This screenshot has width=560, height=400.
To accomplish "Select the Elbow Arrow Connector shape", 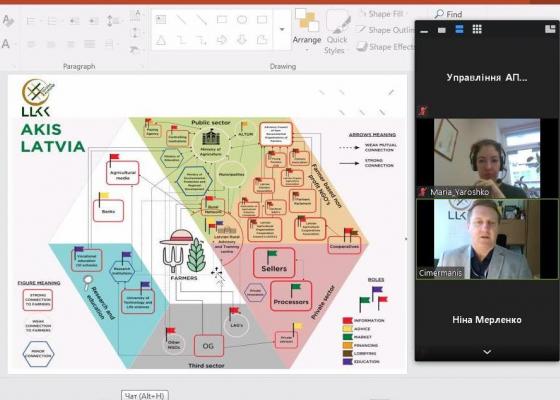I will (x=201, y=40).
